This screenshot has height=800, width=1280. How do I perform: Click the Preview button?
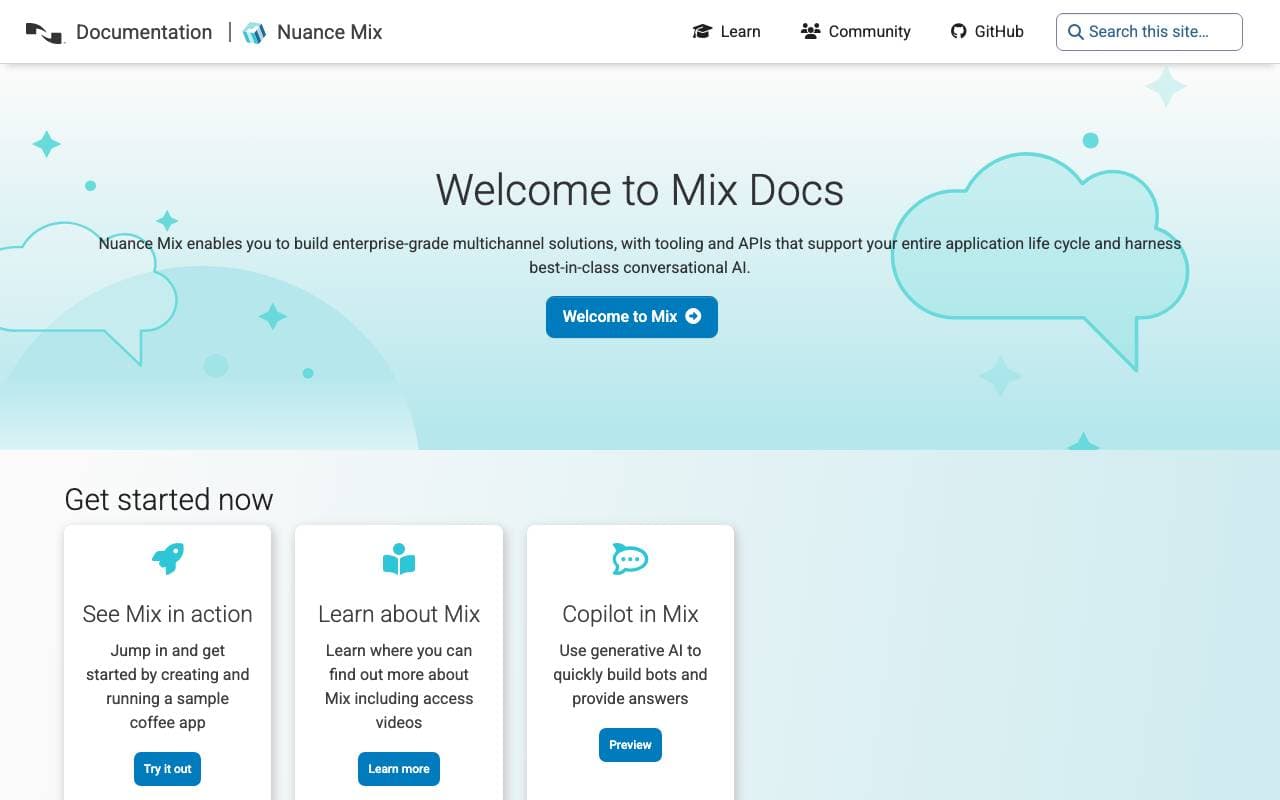click(630, 745)
